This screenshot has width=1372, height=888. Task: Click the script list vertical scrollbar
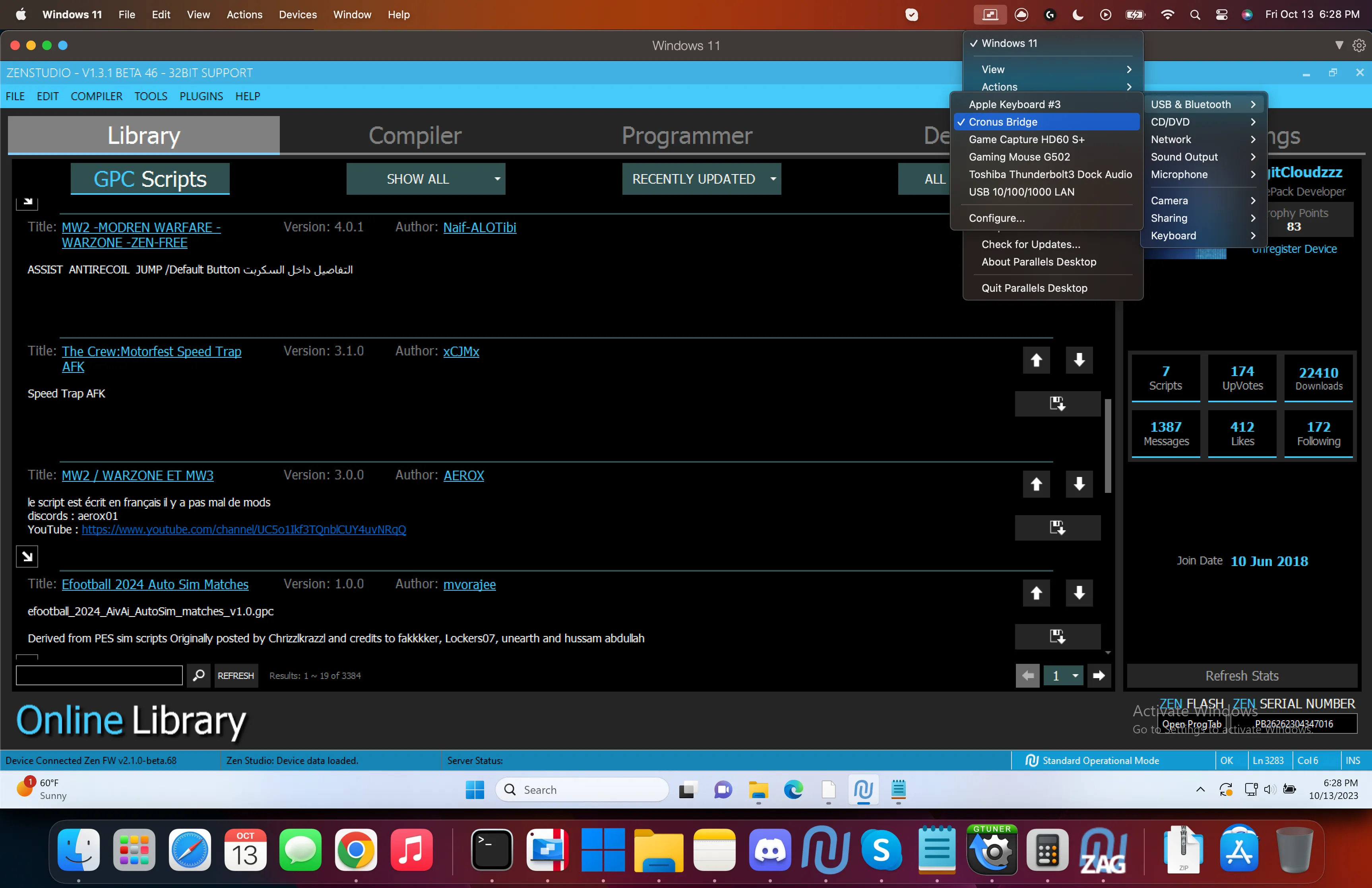click(x=1107, y=445)
